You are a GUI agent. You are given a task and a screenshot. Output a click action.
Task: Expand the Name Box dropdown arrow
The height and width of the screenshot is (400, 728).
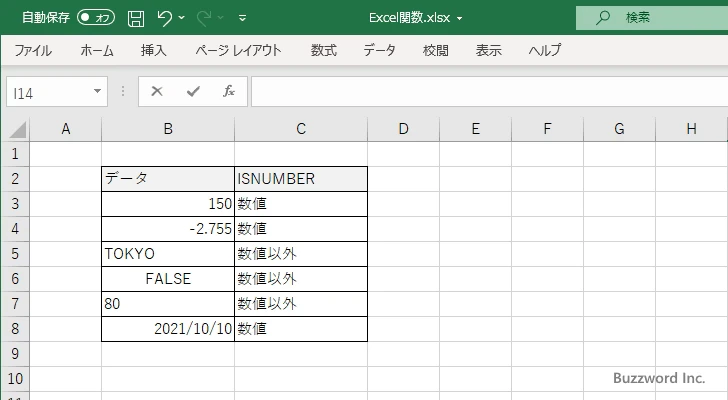tap(98, 91)
